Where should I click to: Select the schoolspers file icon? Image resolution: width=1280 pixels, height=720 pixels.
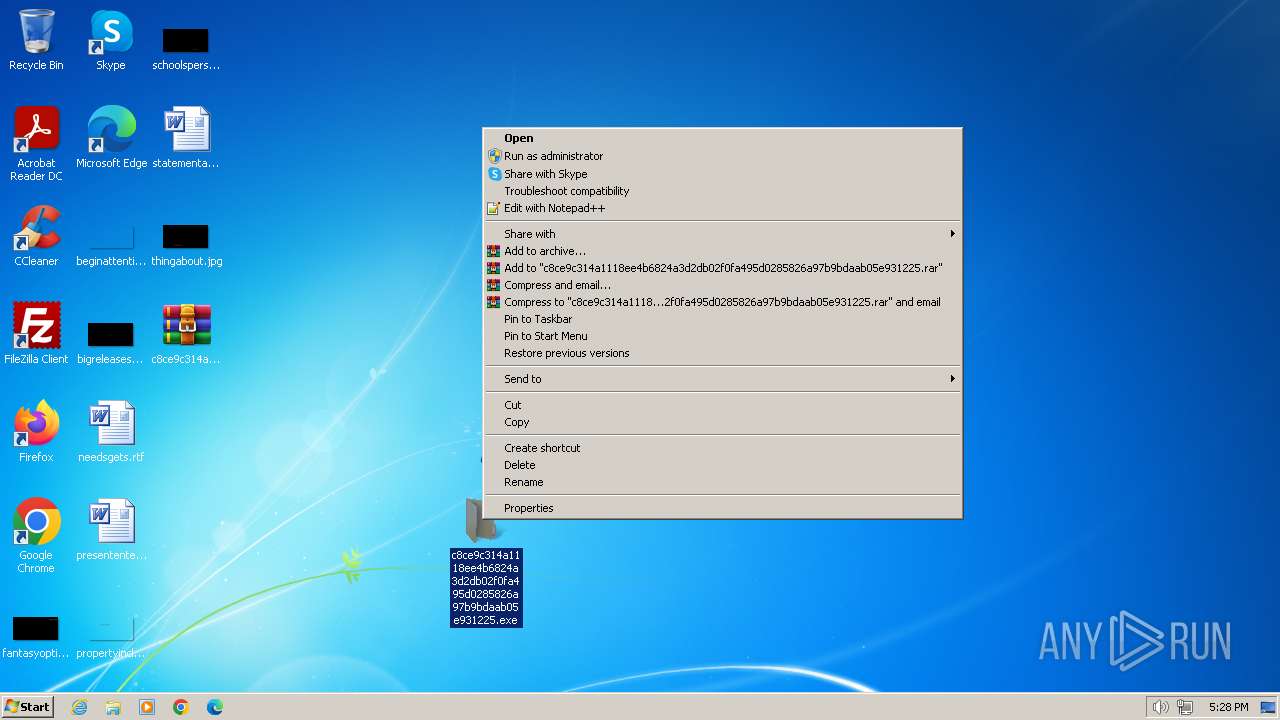[x=186, y=48]
